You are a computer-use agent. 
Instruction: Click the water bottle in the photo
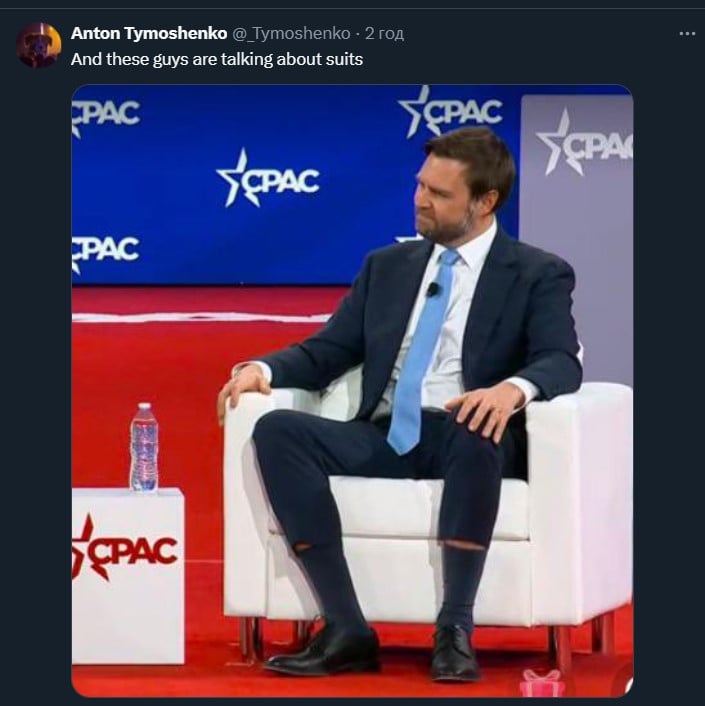[144, 447]
